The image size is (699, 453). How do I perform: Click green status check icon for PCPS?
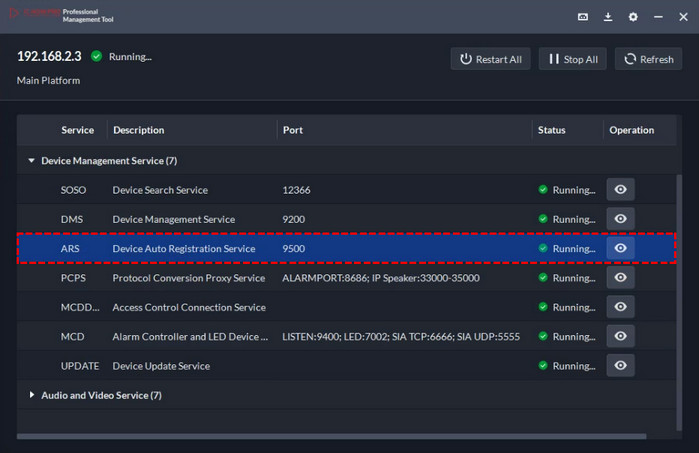(x=543, y=277)
